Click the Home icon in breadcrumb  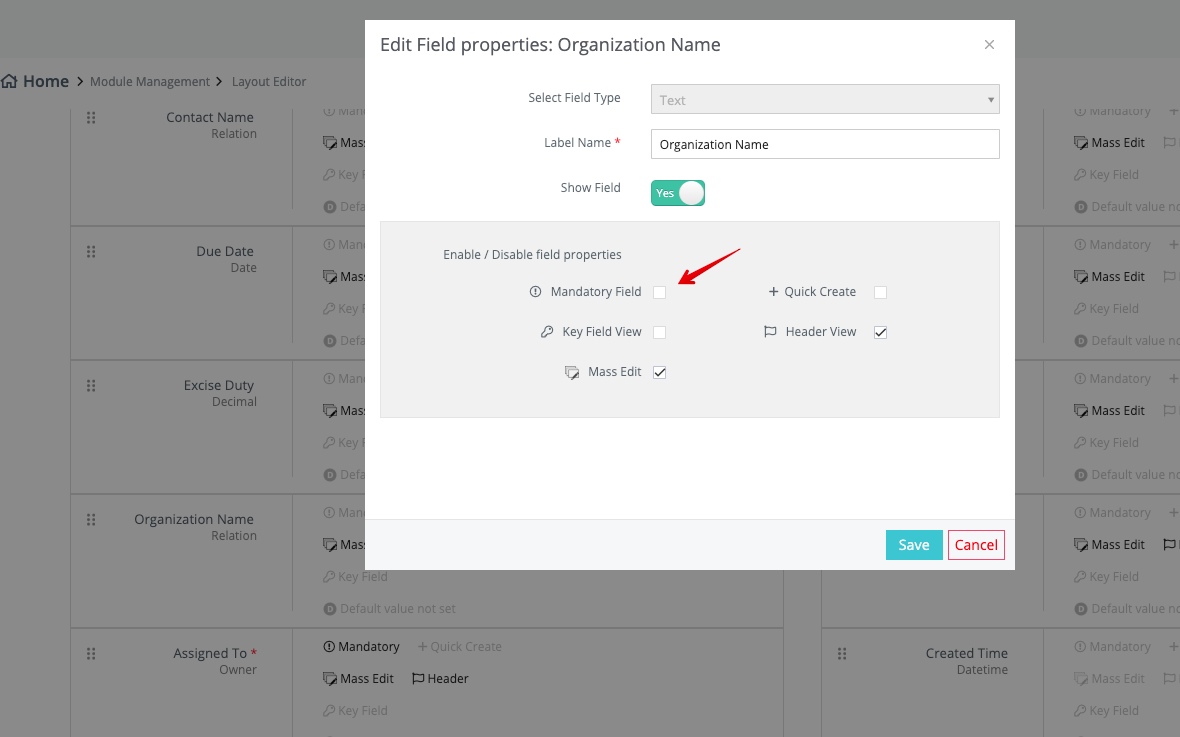point(10,82)
